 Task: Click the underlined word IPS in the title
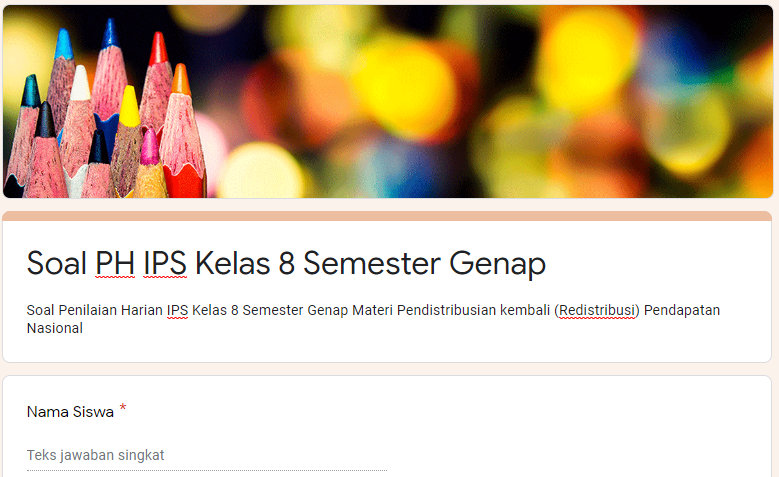coord(165,263)
